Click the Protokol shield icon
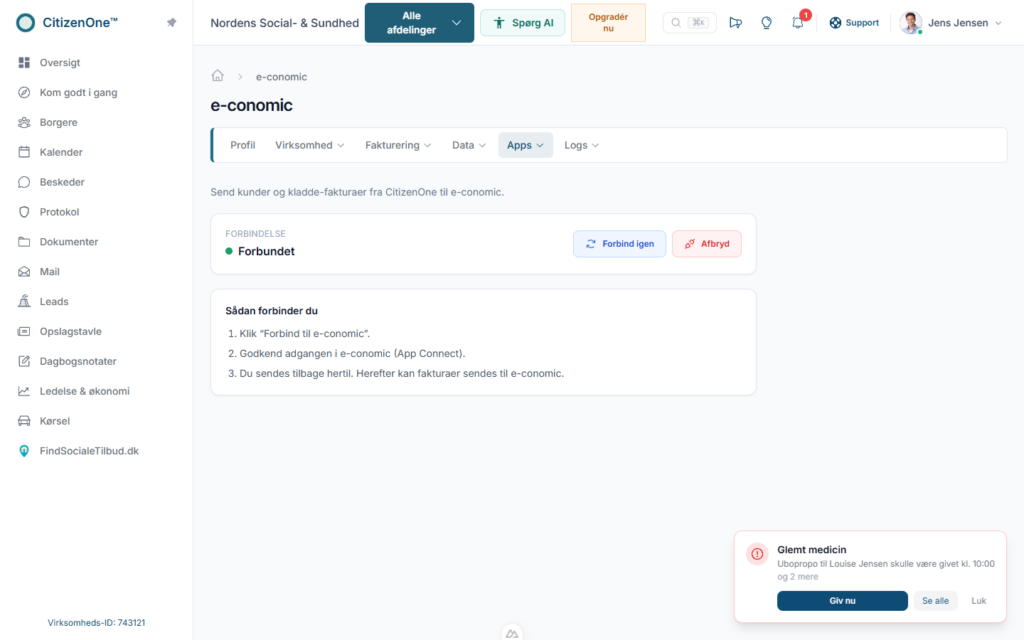This screenshot has height=640, width=1024. [x=24, y=212]
